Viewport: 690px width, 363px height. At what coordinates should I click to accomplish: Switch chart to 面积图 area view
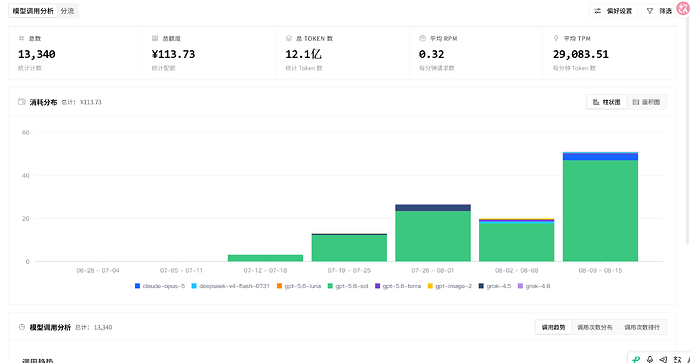[x=646, y=102]
